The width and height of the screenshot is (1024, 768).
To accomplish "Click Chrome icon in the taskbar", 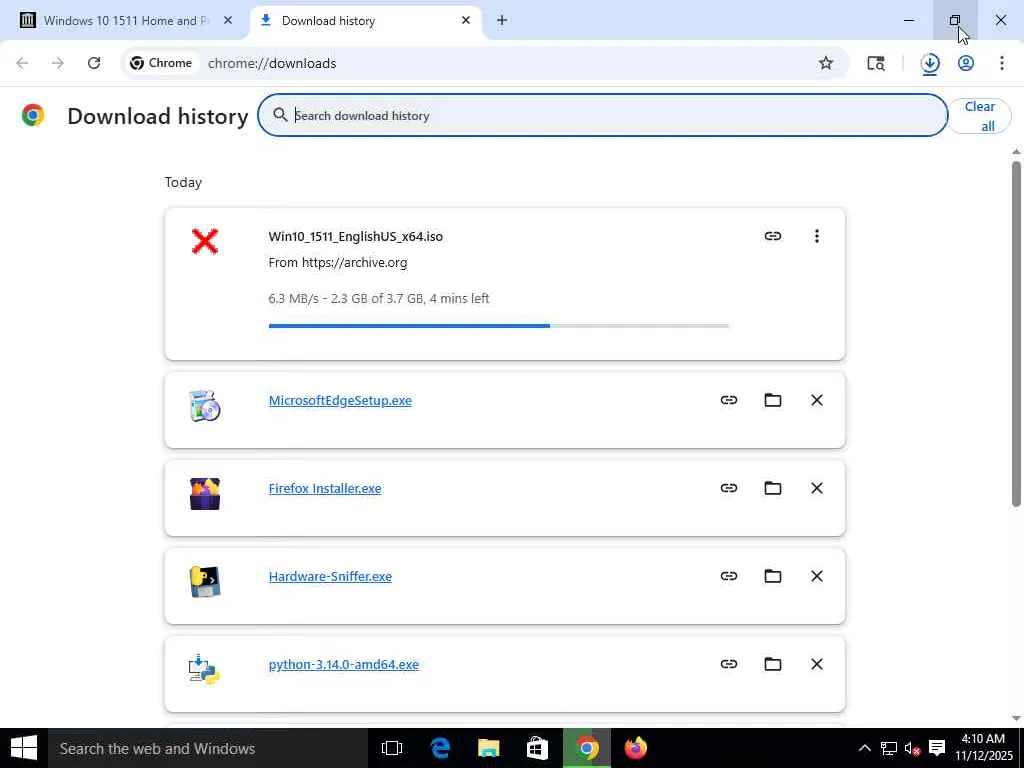I will [586, 748].
